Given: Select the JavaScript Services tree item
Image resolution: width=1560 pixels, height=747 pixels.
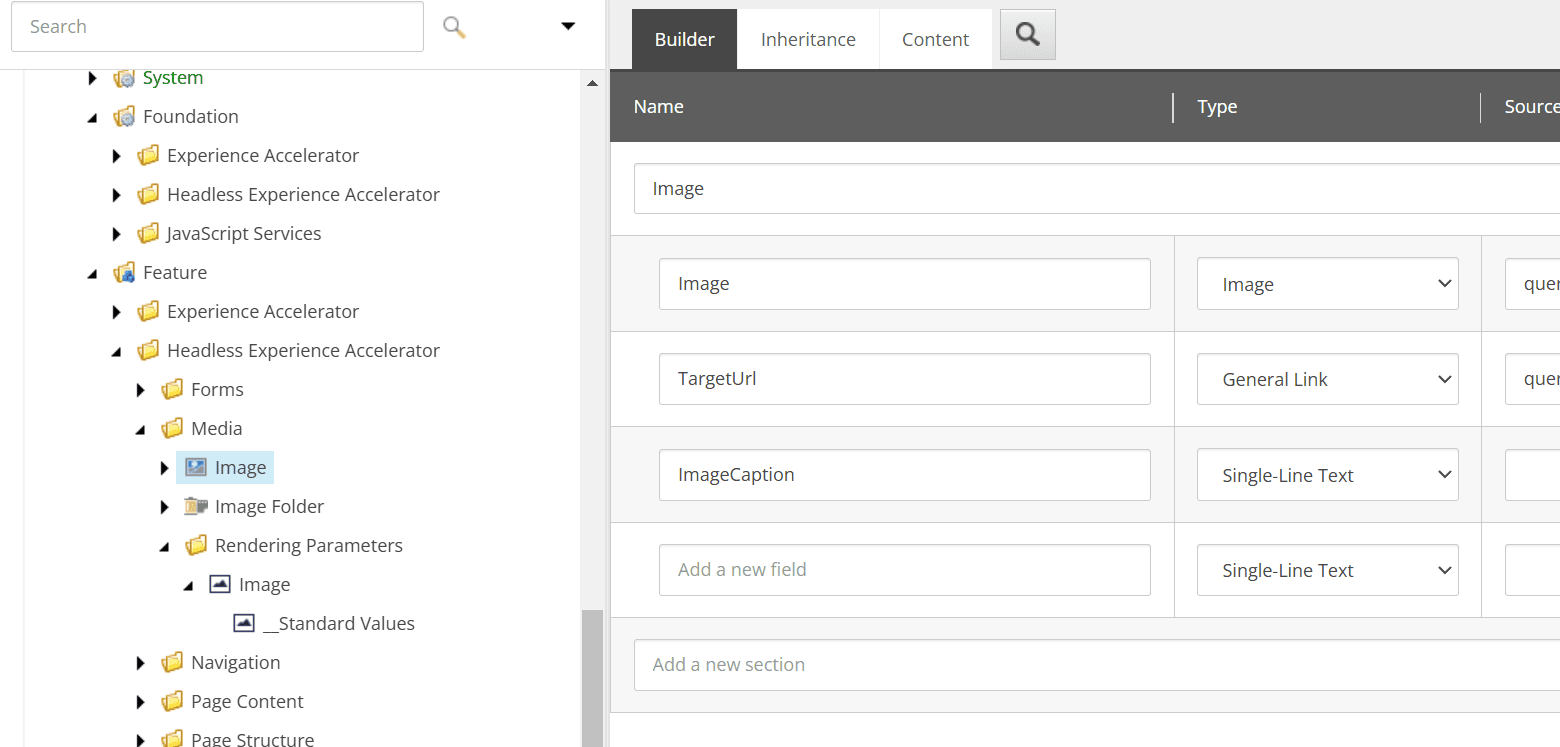Looking at the screenshot, I should pyautogui.click(x=243, y=234).
